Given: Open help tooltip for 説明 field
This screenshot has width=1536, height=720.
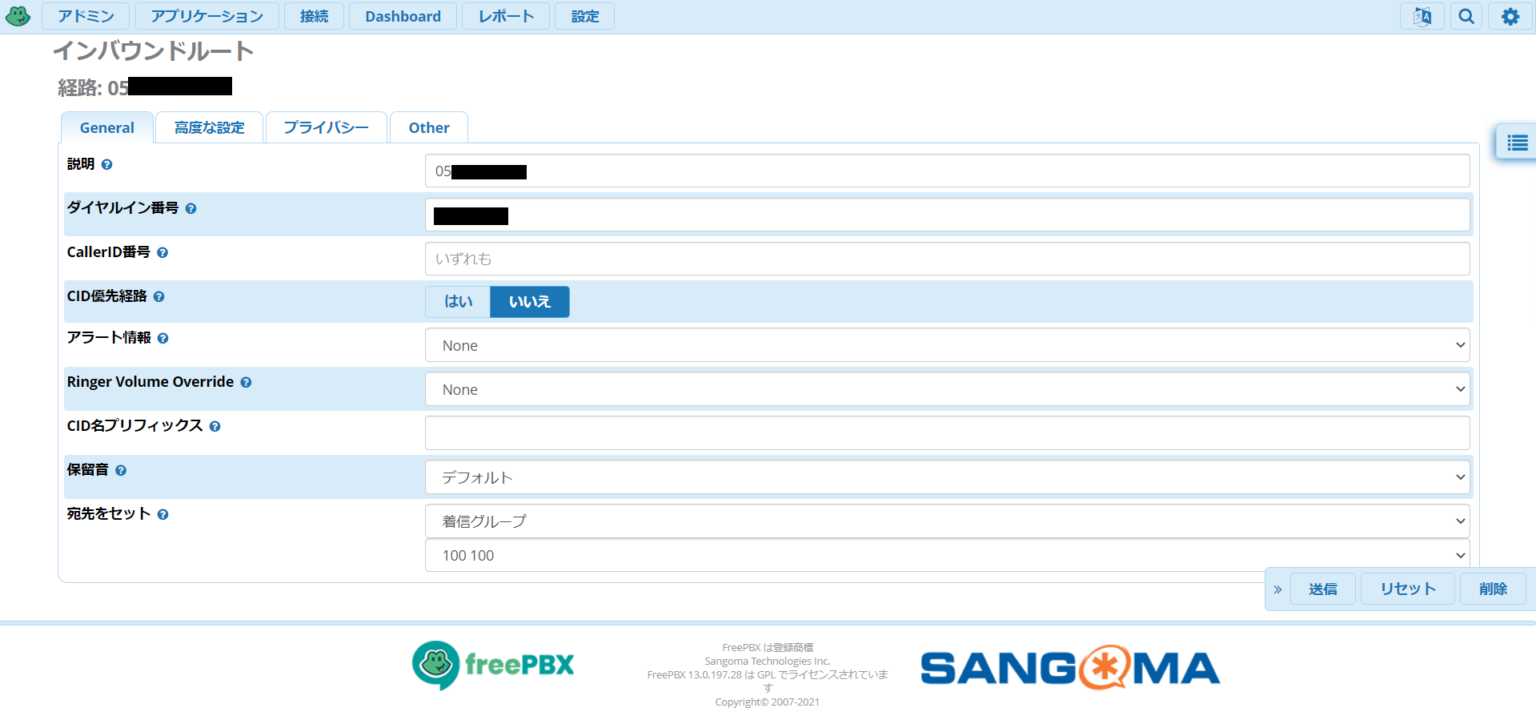Looking at the screenshot, I should point(106,163).
